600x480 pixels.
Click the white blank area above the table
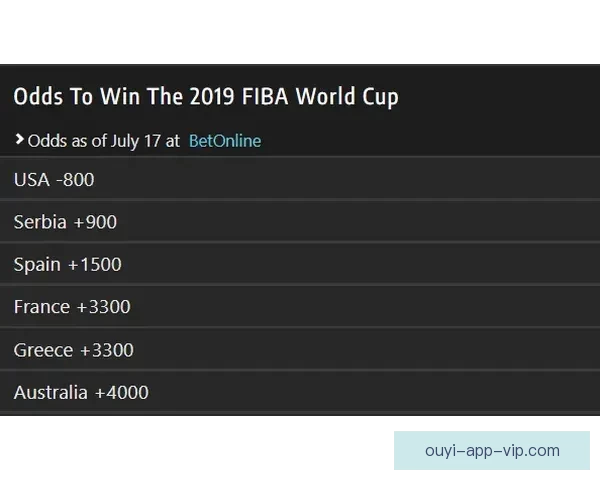[300, 32]
